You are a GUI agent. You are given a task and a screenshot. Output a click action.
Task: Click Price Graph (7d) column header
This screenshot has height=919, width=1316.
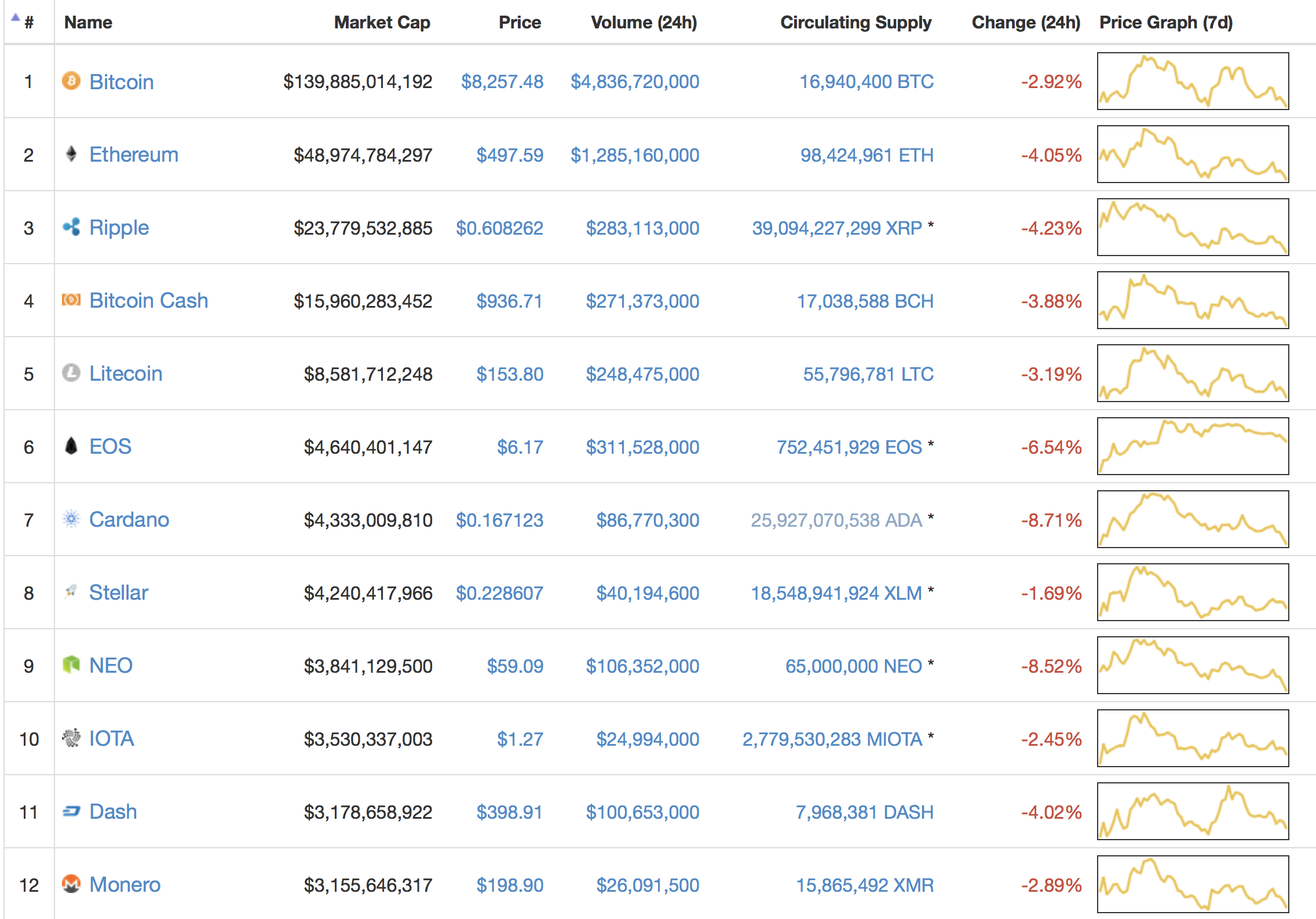pyautogui.click(x=1166, y=23)
